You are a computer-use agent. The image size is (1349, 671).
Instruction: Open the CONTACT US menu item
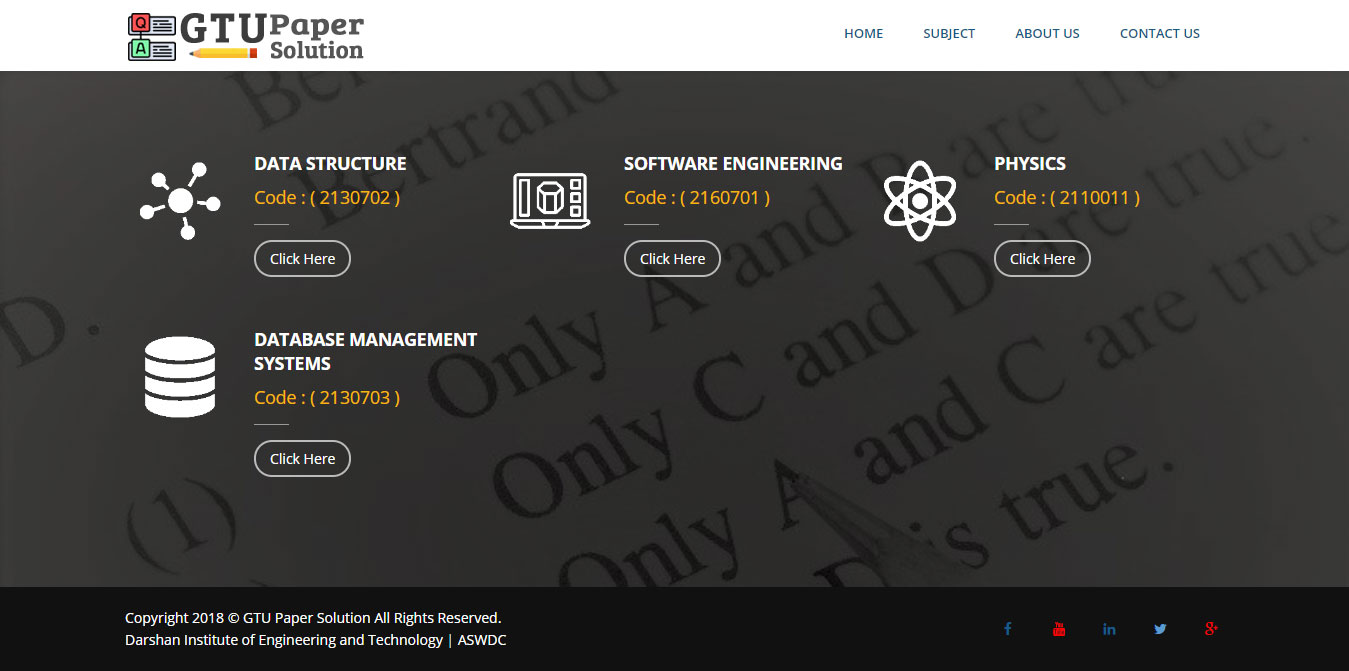[x=1160, y=33]
